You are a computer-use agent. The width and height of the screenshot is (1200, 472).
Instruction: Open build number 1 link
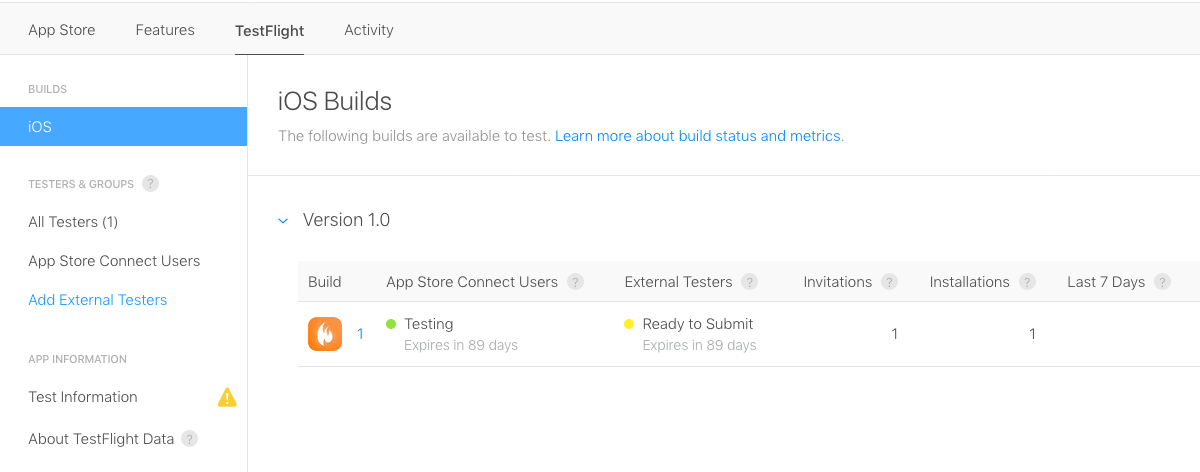pos(360,334)
